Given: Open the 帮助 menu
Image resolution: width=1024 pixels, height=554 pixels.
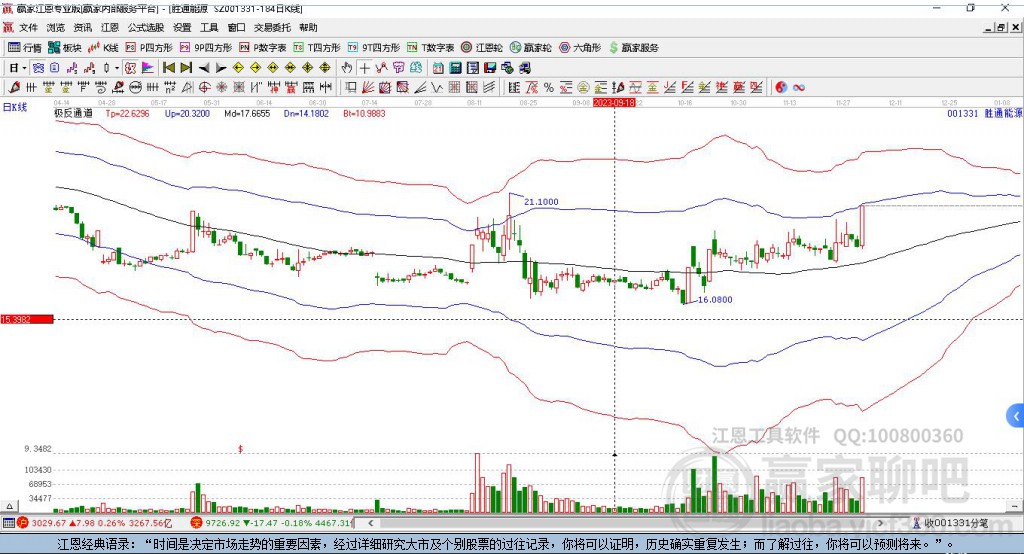Looking at the screenshot, I should pos(308,27).
